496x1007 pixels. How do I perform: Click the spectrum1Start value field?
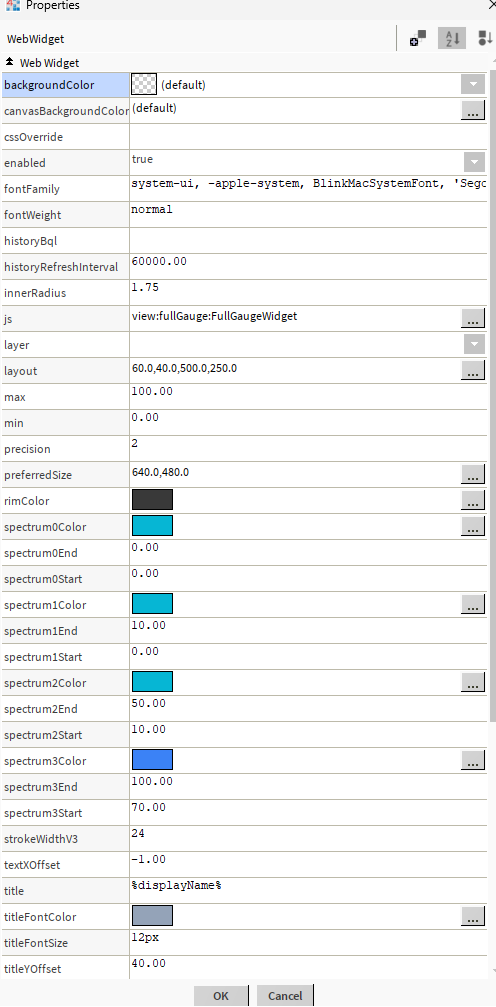tap(308, 657)
